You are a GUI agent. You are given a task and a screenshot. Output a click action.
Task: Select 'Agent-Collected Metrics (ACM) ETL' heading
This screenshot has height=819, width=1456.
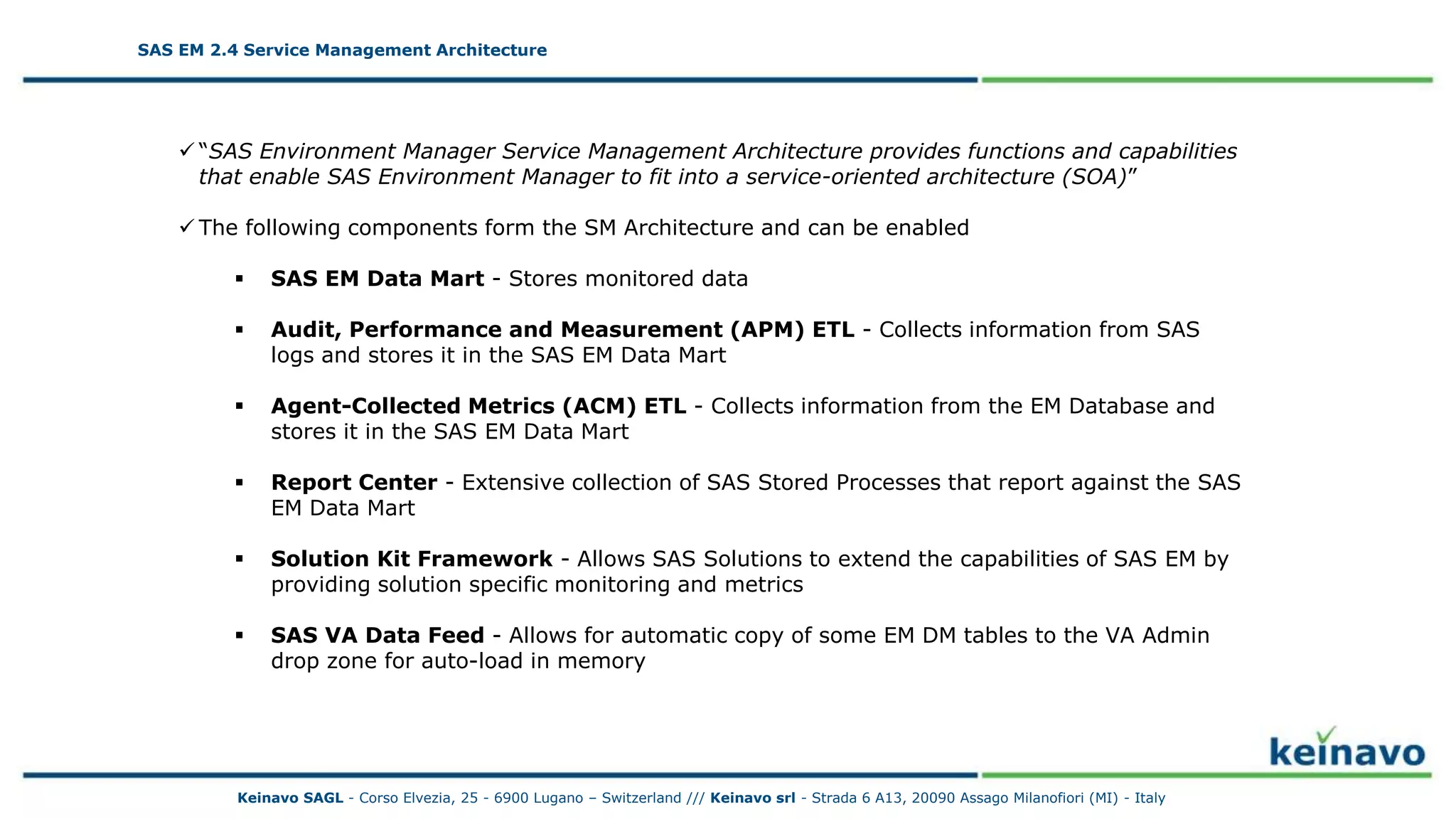(x=478, y=406)
